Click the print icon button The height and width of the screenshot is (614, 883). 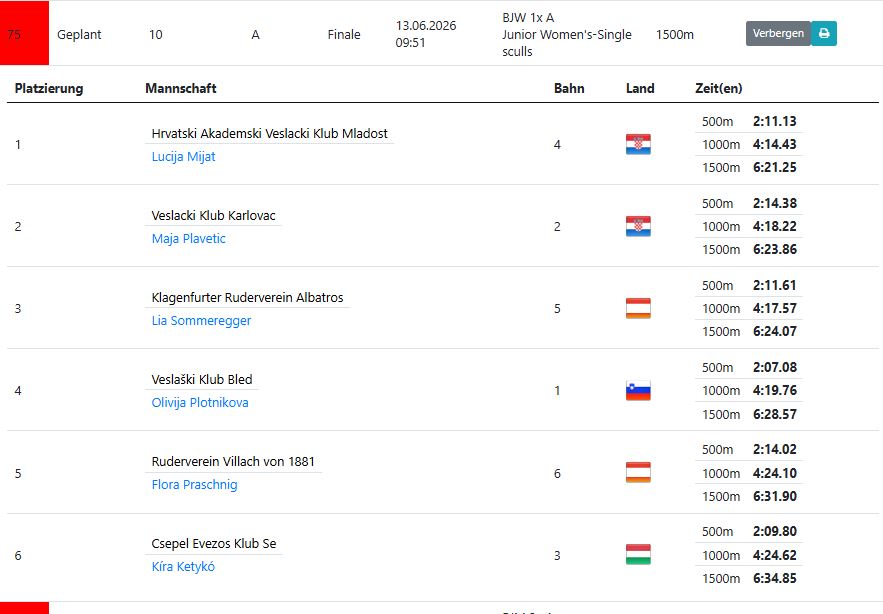(824, 33)
